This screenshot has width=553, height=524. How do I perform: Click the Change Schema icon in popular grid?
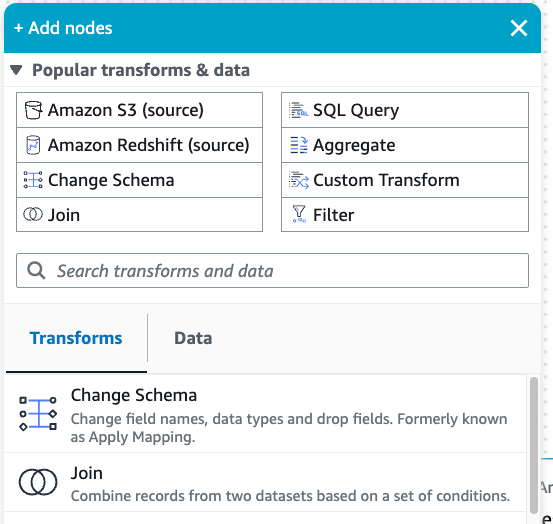33,180
